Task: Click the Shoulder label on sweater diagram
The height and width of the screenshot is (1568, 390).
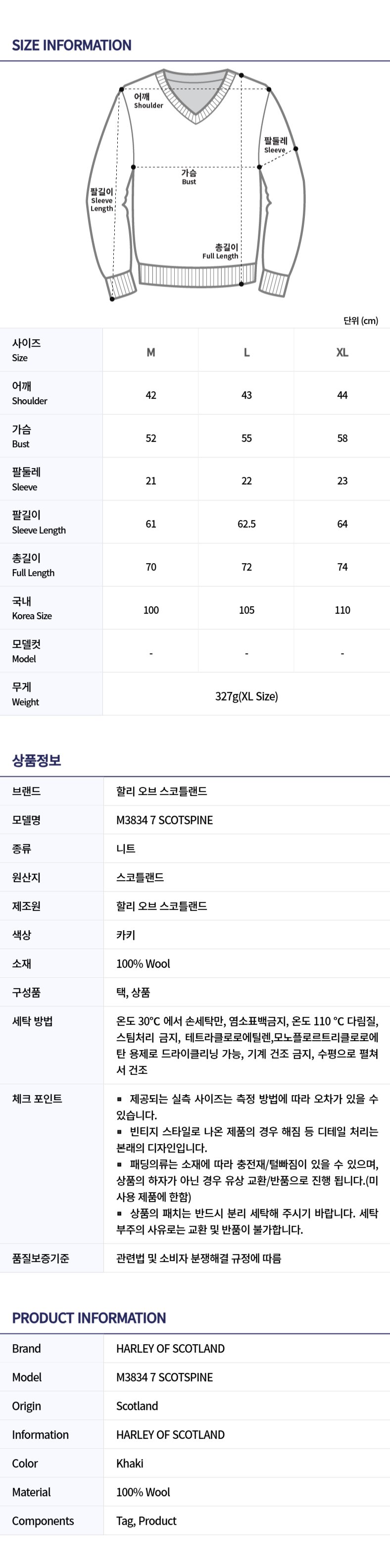Action: [x=148, y=101]
